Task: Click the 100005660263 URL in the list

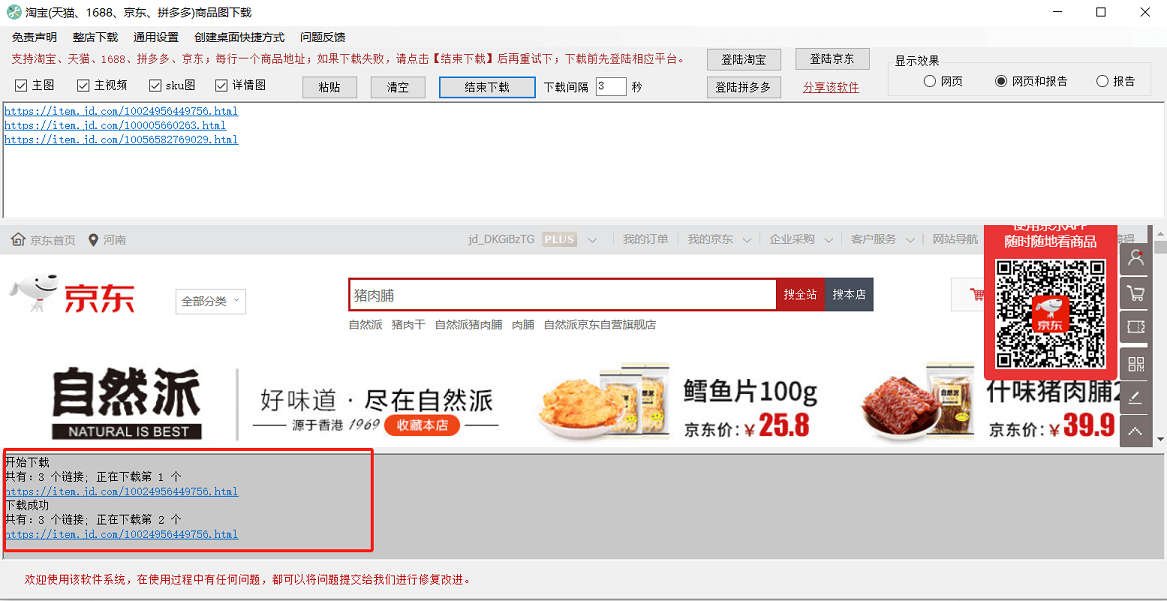Action: coord(115,126)
